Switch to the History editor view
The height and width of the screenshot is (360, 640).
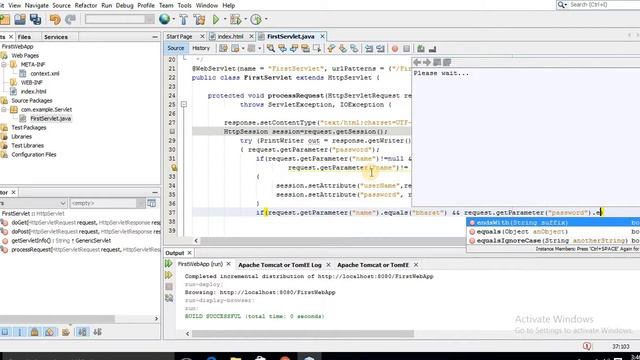[x=201, y=48]
